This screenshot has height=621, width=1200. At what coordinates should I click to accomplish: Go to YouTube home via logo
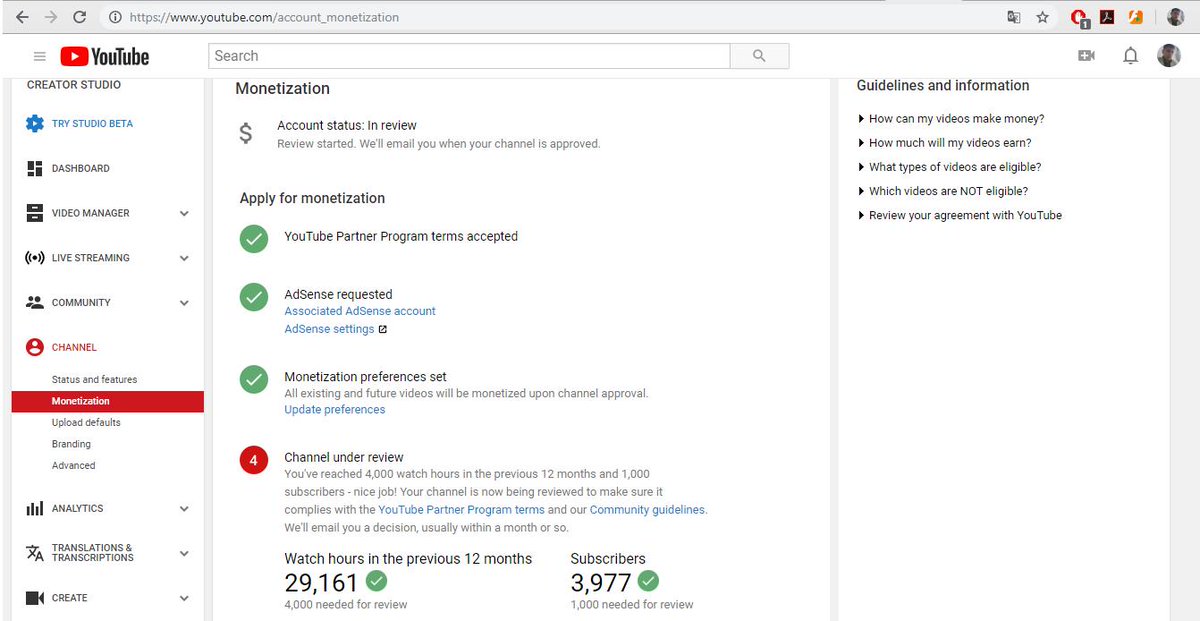(104, 56)
